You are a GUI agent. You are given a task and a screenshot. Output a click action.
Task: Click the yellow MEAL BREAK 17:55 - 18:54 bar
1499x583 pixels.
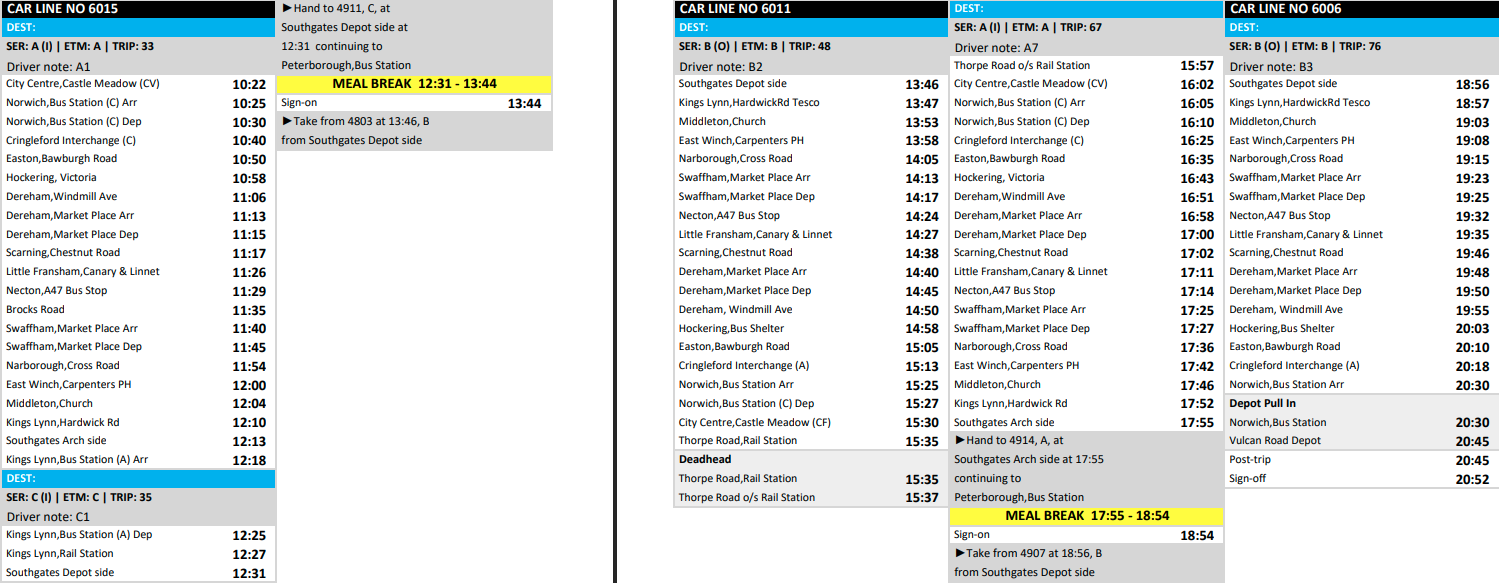coord(1086,516)
